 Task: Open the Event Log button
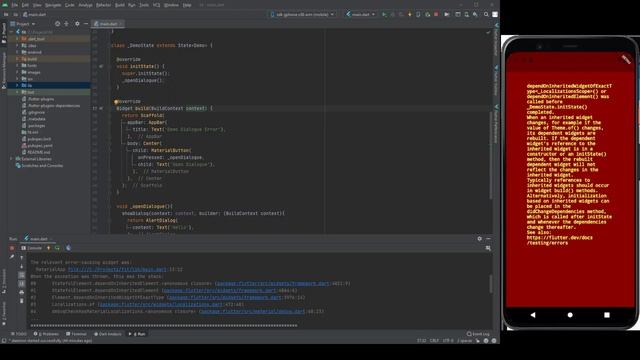point(478,334)
